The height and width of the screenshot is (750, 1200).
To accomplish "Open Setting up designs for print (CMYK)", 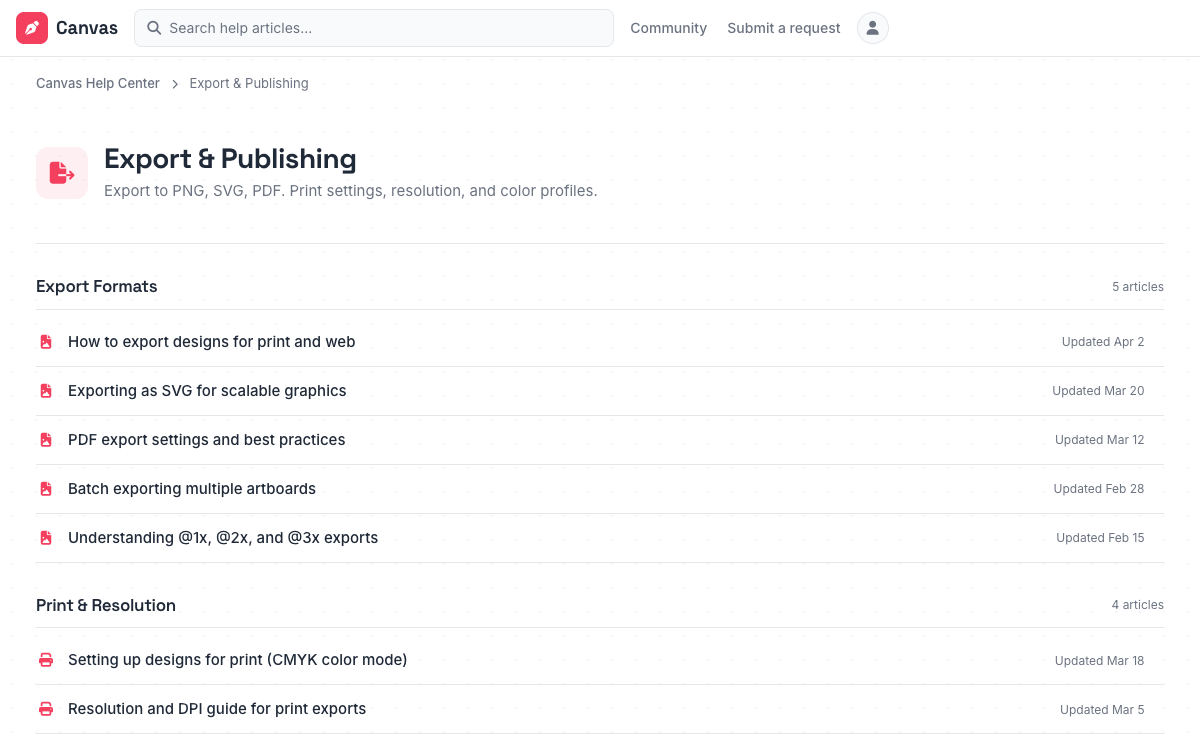I will click(x=238, y=660).
